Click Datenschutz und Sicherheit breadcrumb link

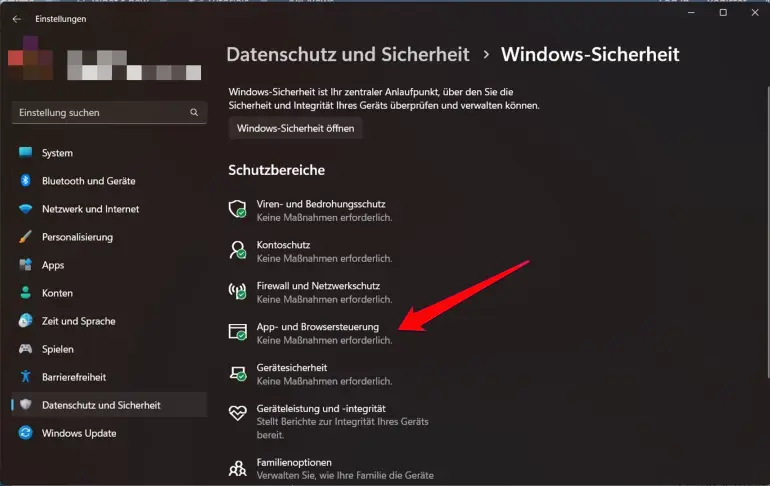click(x=348, y=54)
